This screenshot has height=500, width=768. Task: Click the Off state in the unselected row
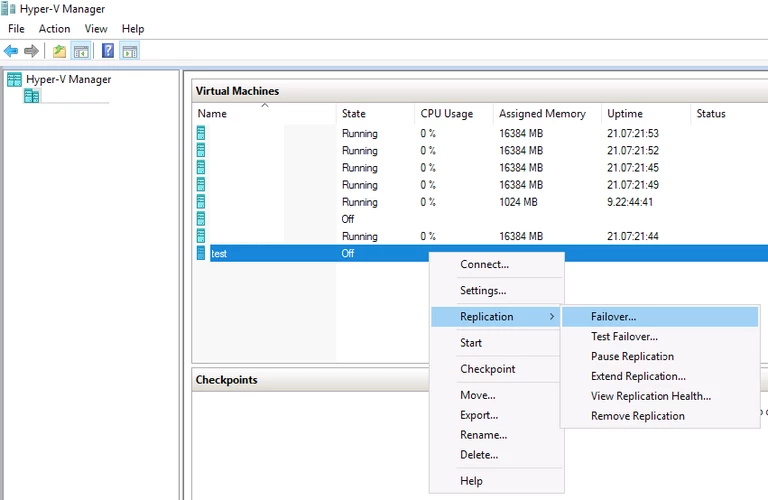point(348,219)
